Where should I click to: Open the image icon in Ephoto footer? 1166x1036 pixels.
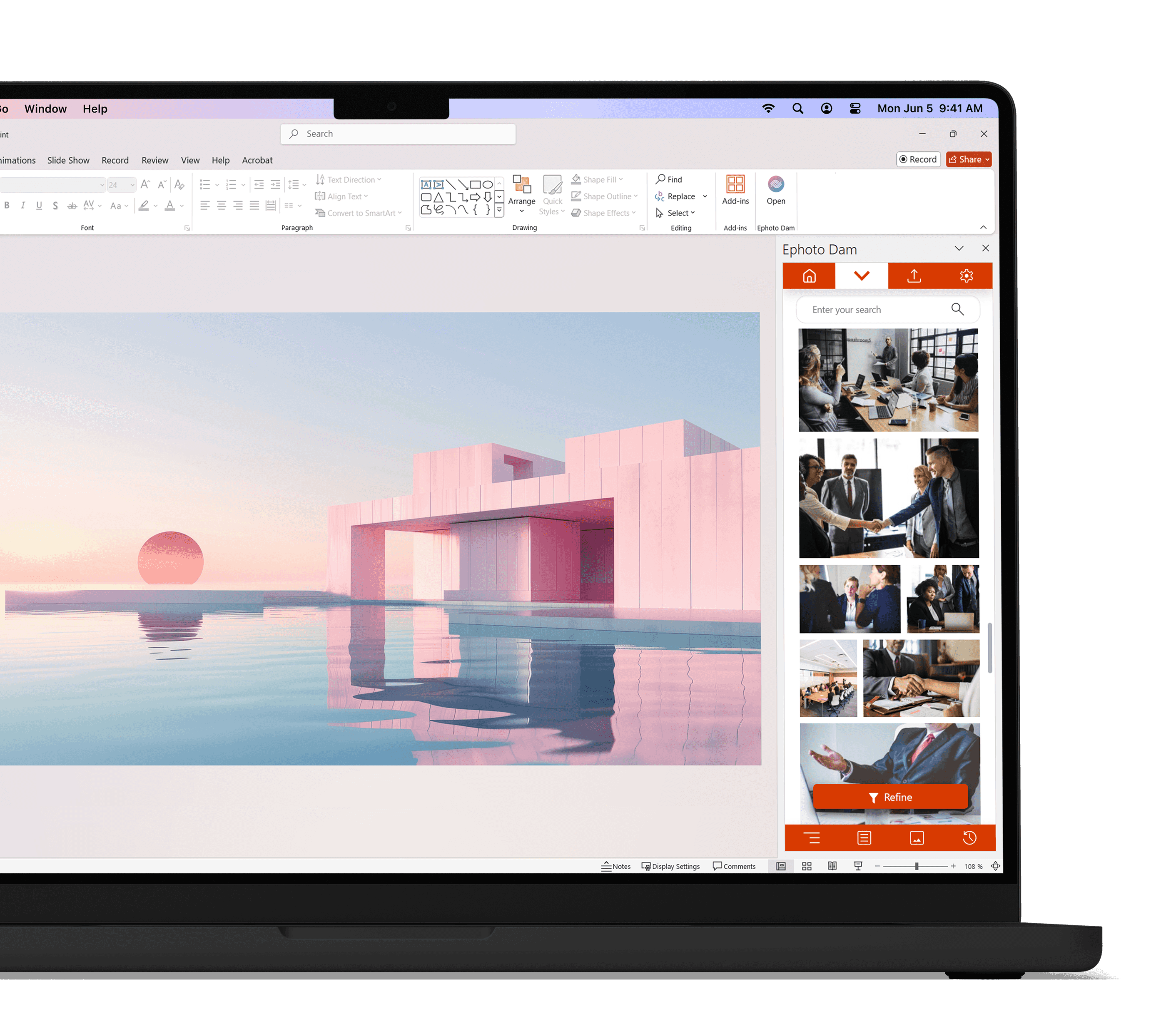pyautogui.click(x=917, y=837)
